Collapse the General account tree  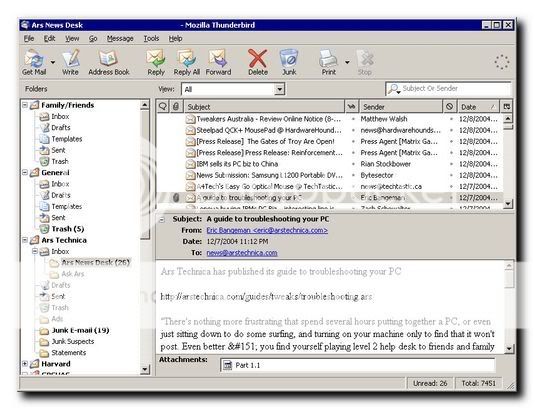pyautogui.click(x=25, y=172)
